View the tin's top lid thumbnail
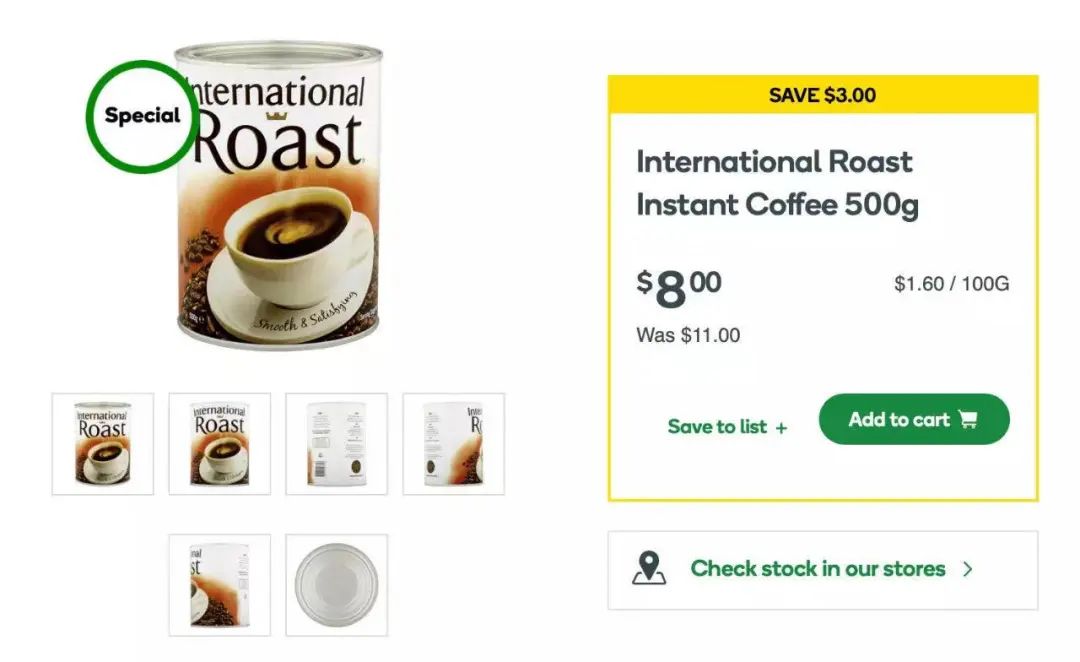The image size is (1080, 662). pos(336,585)
